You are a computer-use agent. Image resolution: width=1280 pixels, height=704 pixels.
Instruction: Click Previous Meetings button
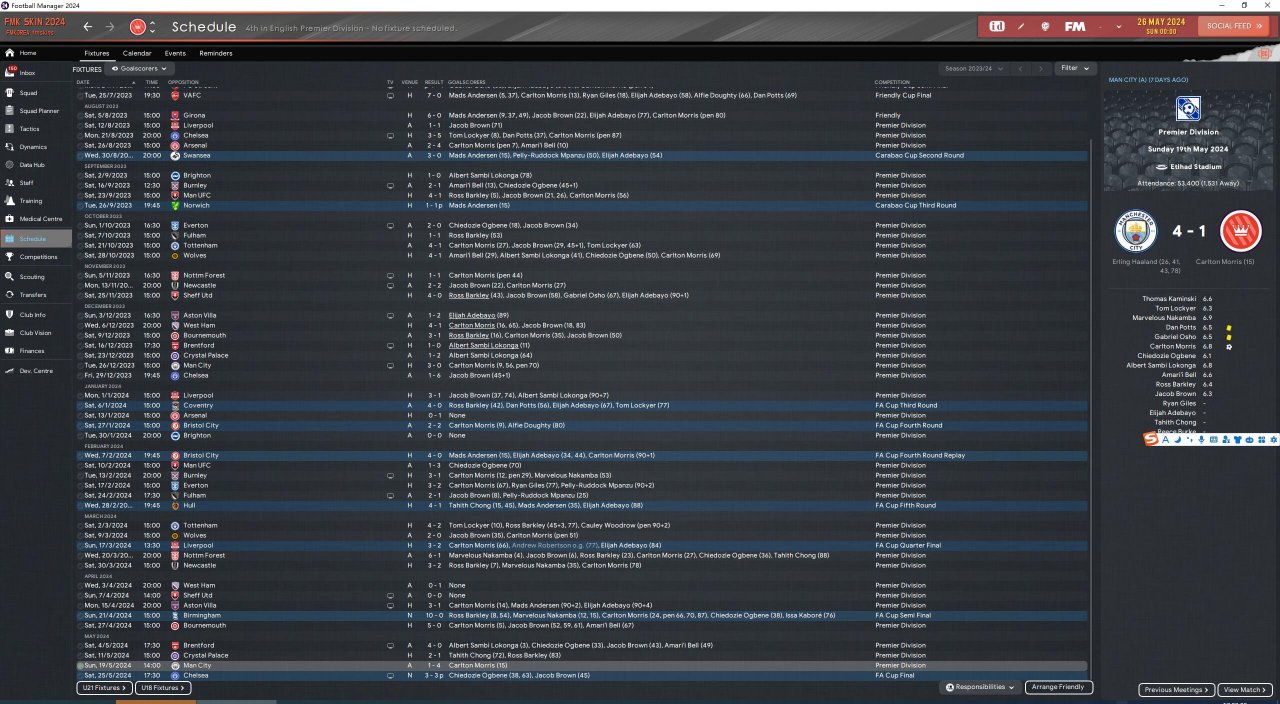1177,690
